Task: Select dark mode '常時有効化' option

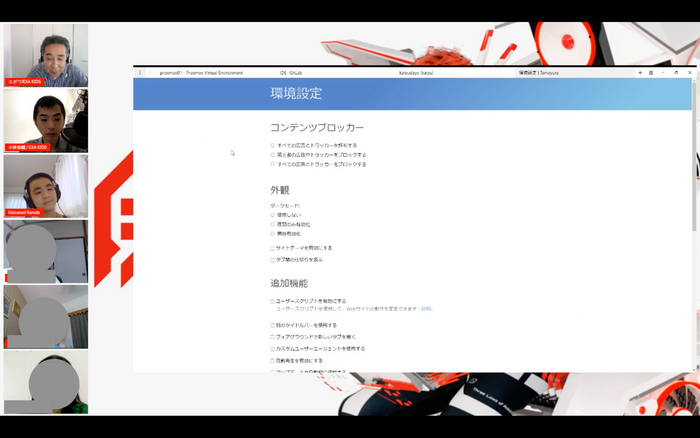Action: tap(272, 234)
